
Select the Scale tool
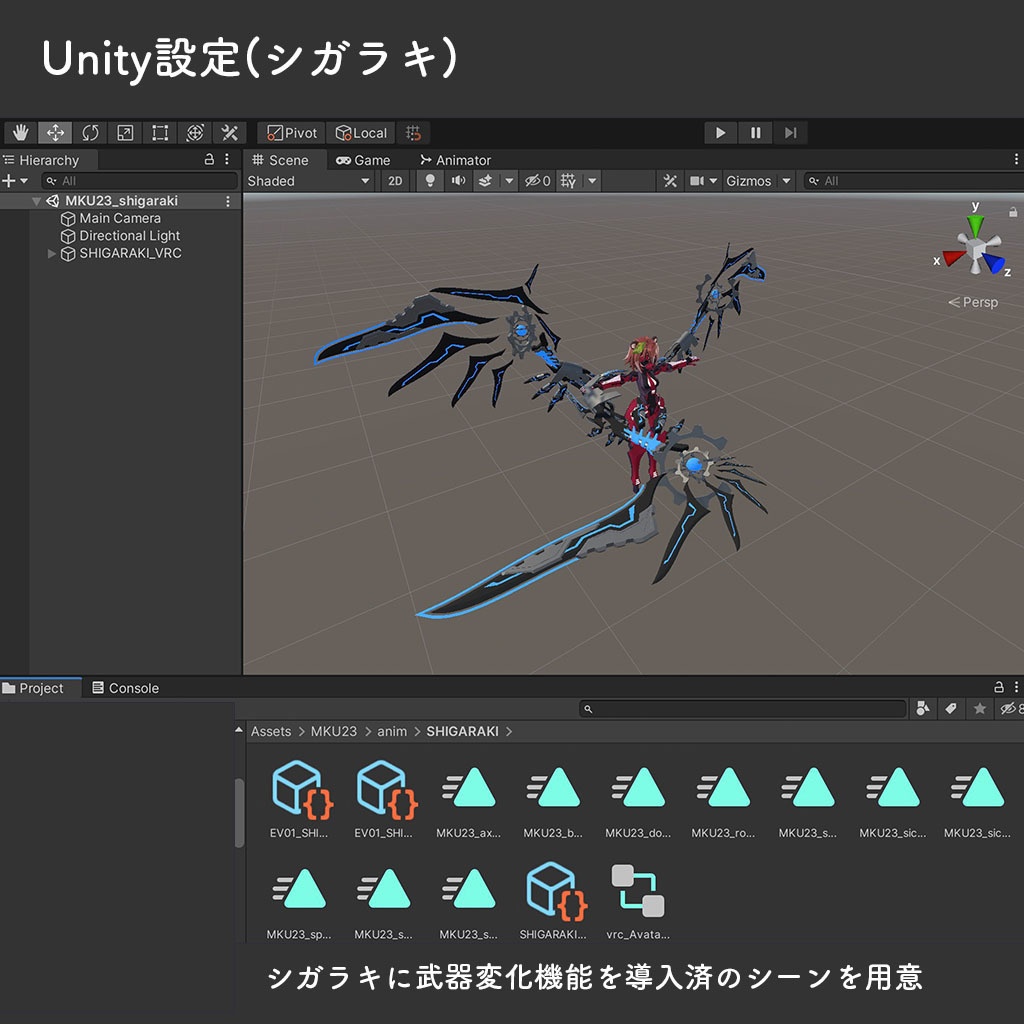[x=125, y=133]
